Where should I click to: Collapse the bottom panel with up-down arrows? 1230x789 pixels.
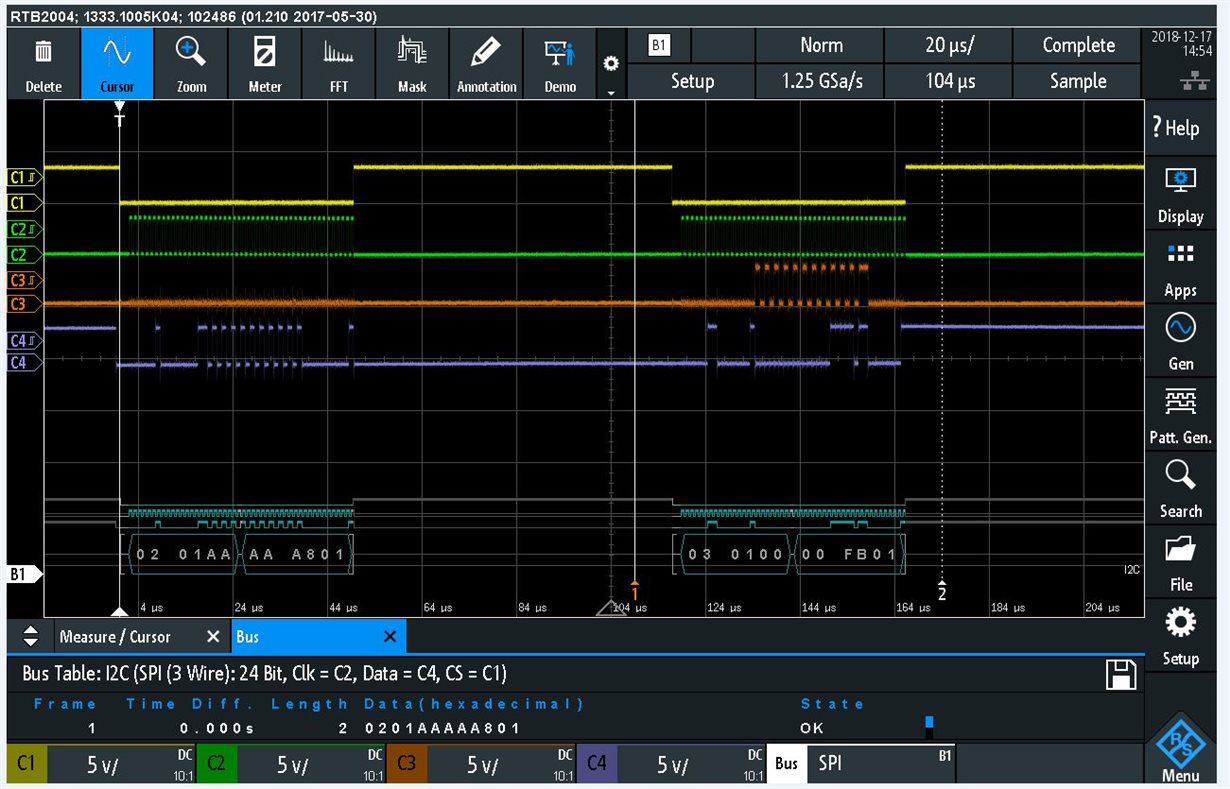pyautogui.click(x=30, y=636)
